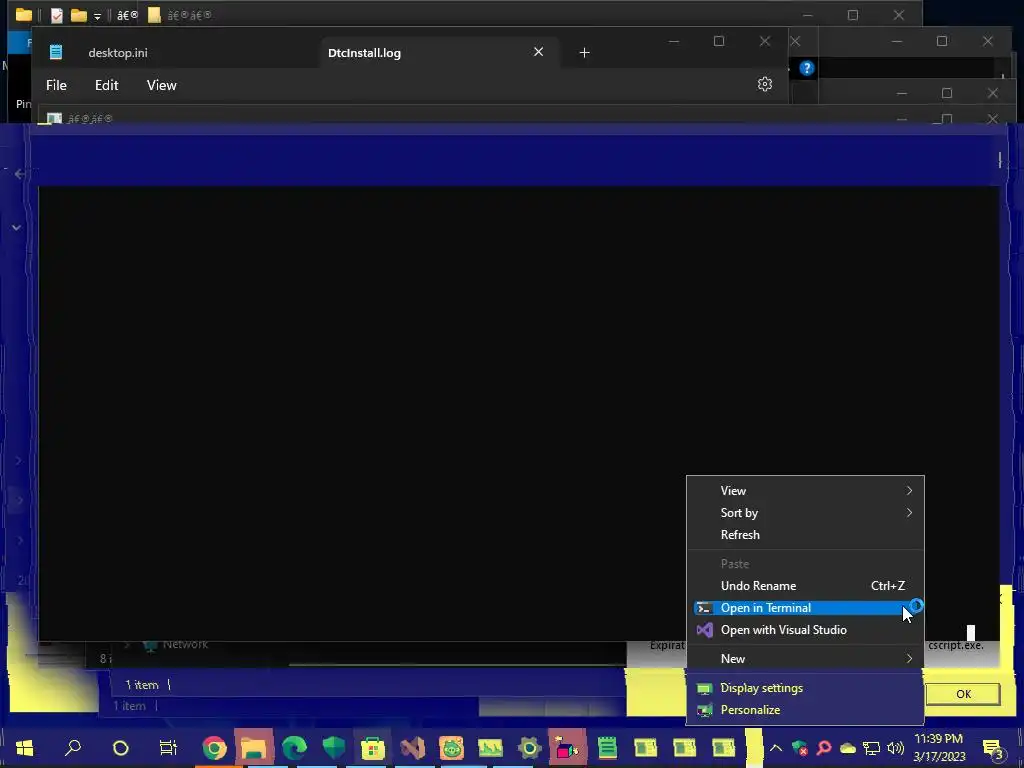Click the Visual Studio icon in context menu
1024x768 pixels.
[704, 630]
